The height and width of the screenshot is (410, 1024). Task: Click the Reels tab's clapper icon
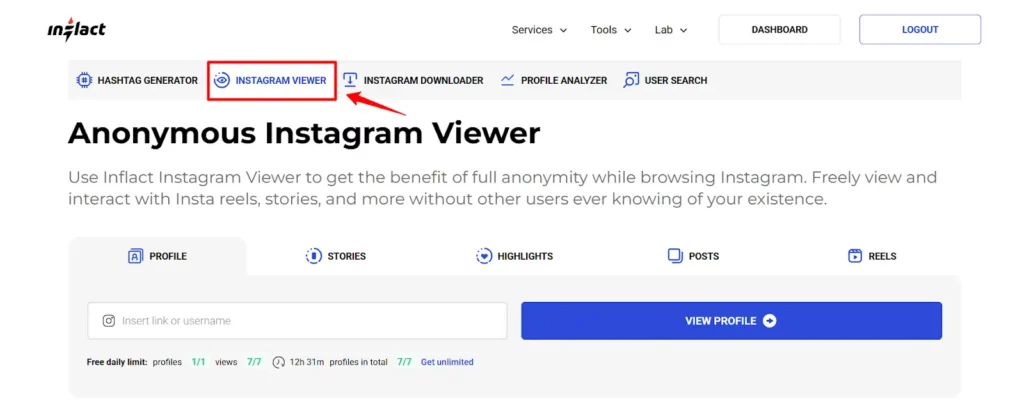[x=855, y=256]
